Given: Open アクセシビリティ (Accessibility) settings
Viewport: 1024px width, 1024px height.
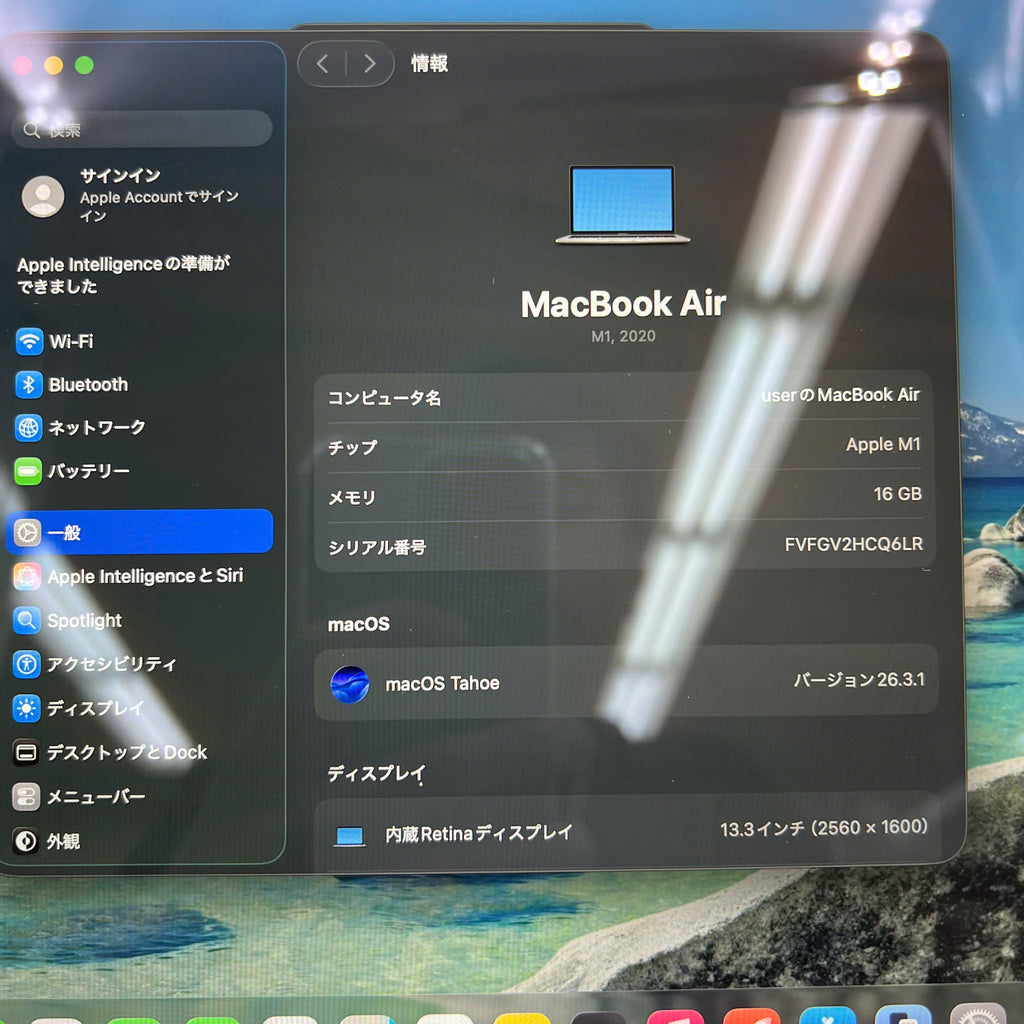Looking at the screenshot, I should click(x=95, y=664).
